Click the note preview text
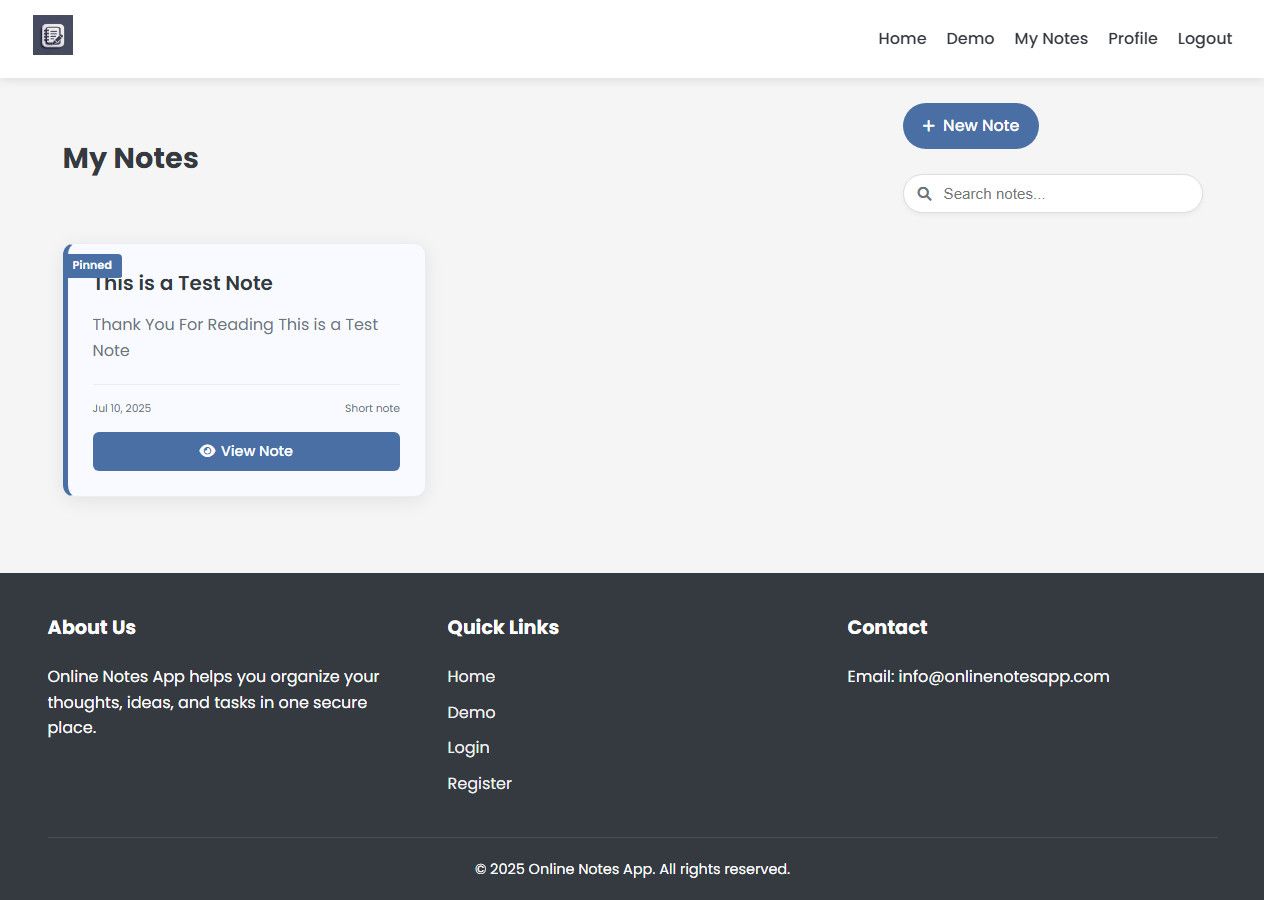The height and width of the screenshot is (900, 1264). [235, 337]
